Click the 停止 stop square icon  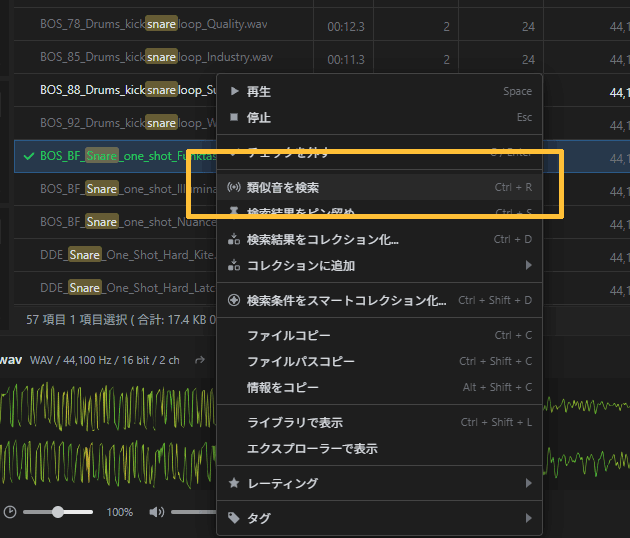(234, 117)
